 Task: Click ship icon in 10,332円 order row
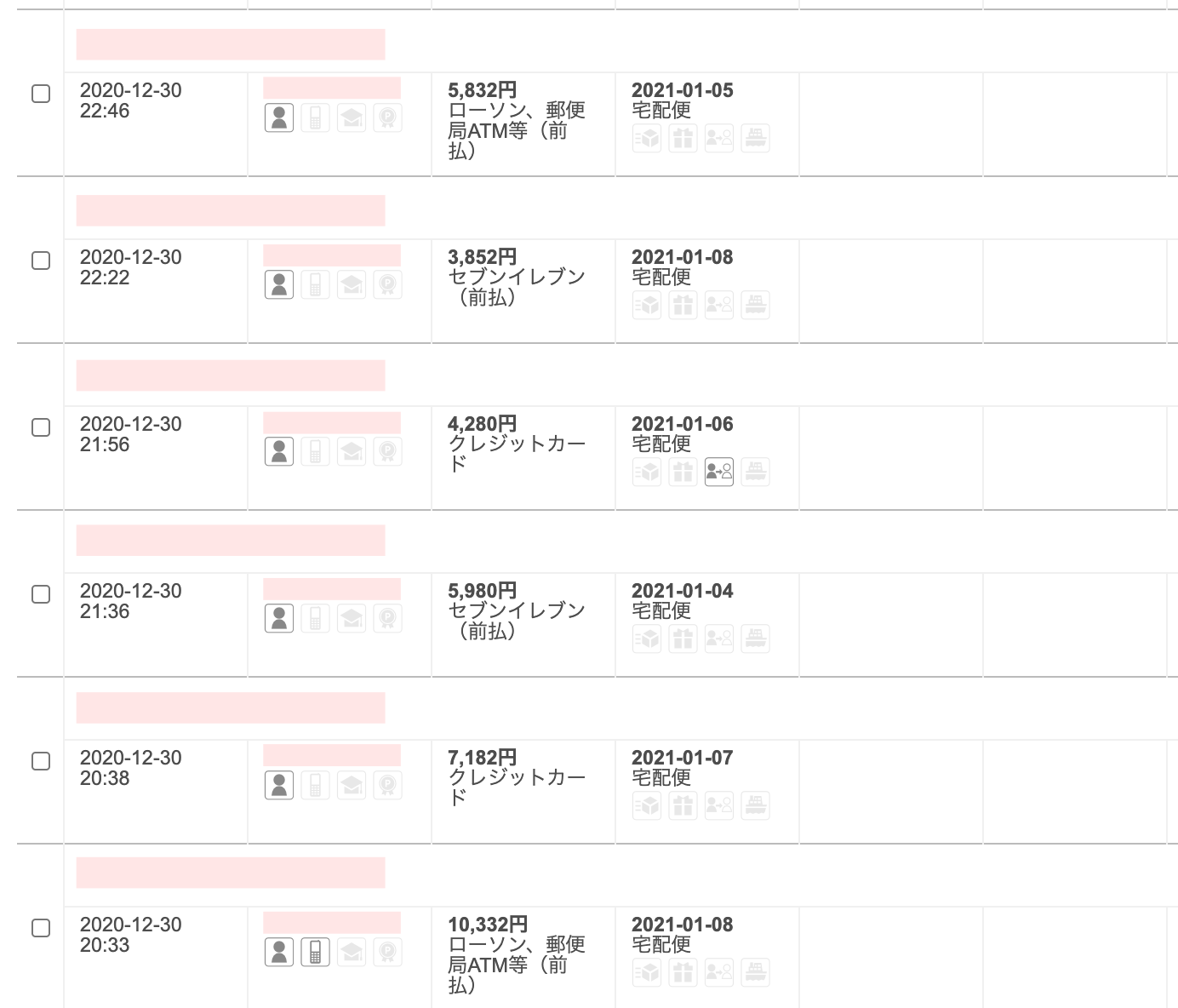(755, 972)
